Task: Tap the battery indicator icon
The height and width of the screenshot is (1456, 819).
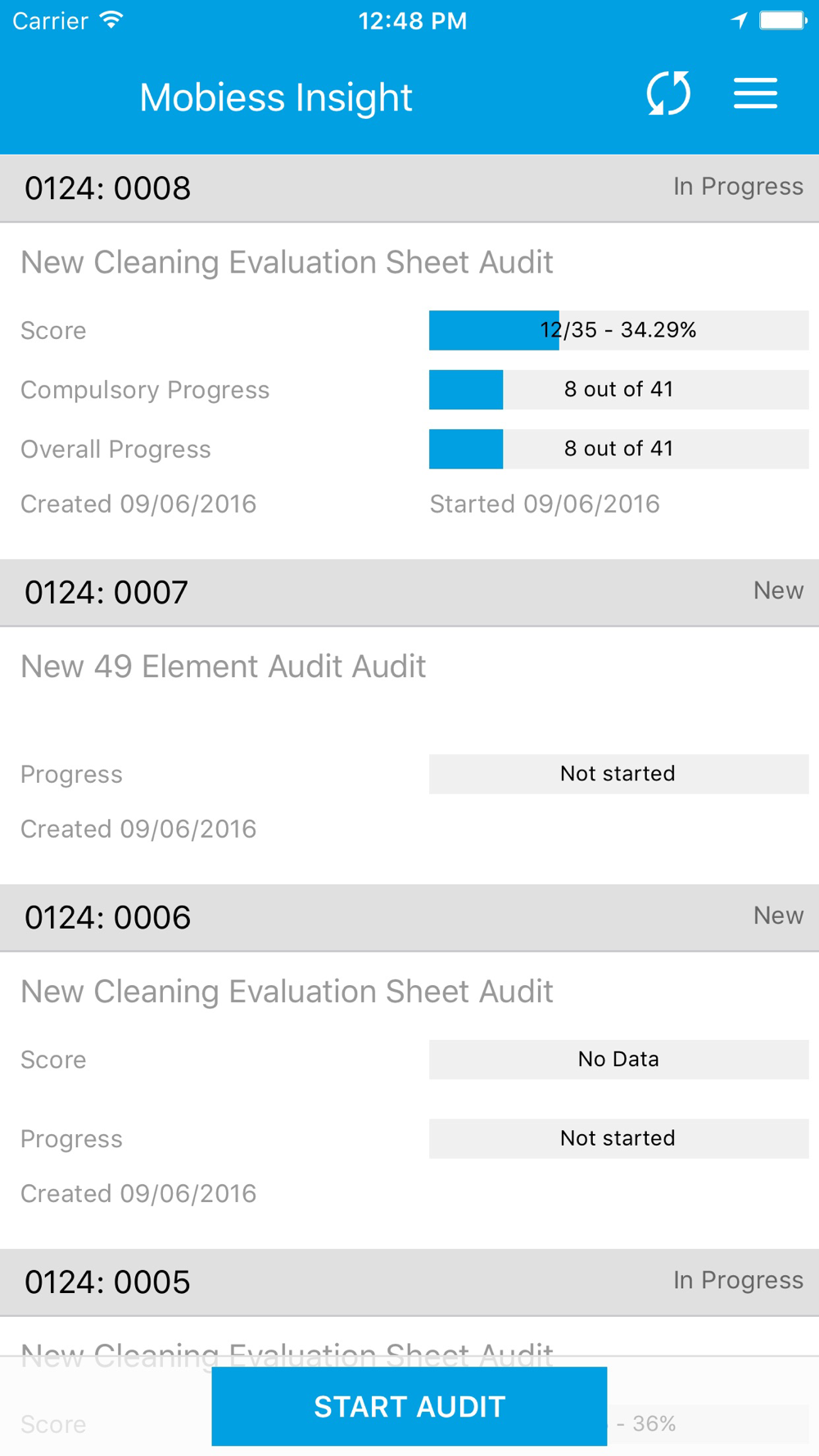Action: point(782,20)
